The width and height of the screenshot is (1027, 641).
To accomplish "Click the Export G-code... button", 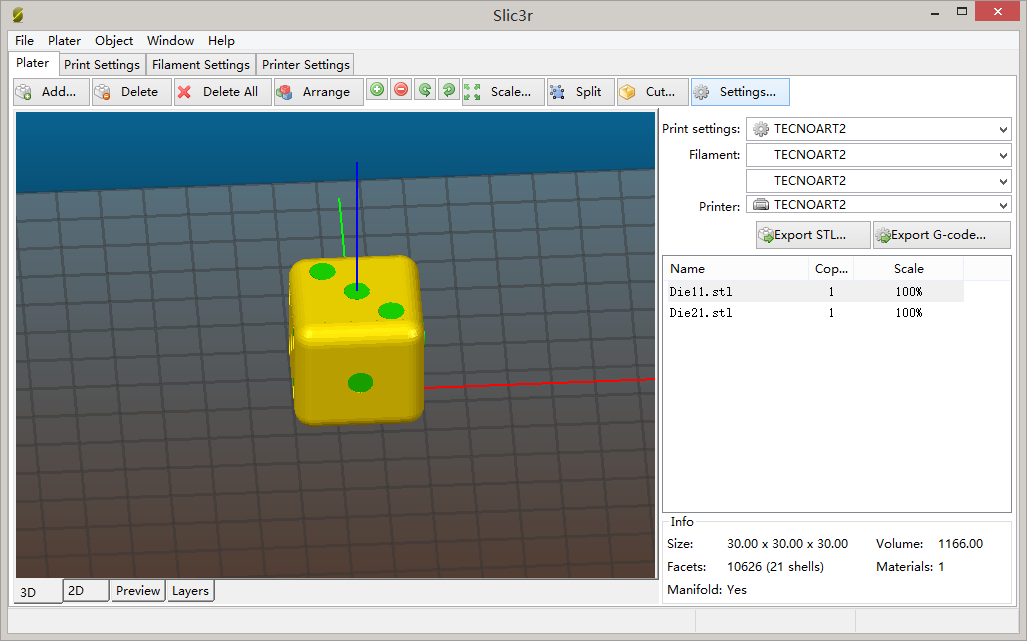I will pyautogui.click(x=941, y=236).
